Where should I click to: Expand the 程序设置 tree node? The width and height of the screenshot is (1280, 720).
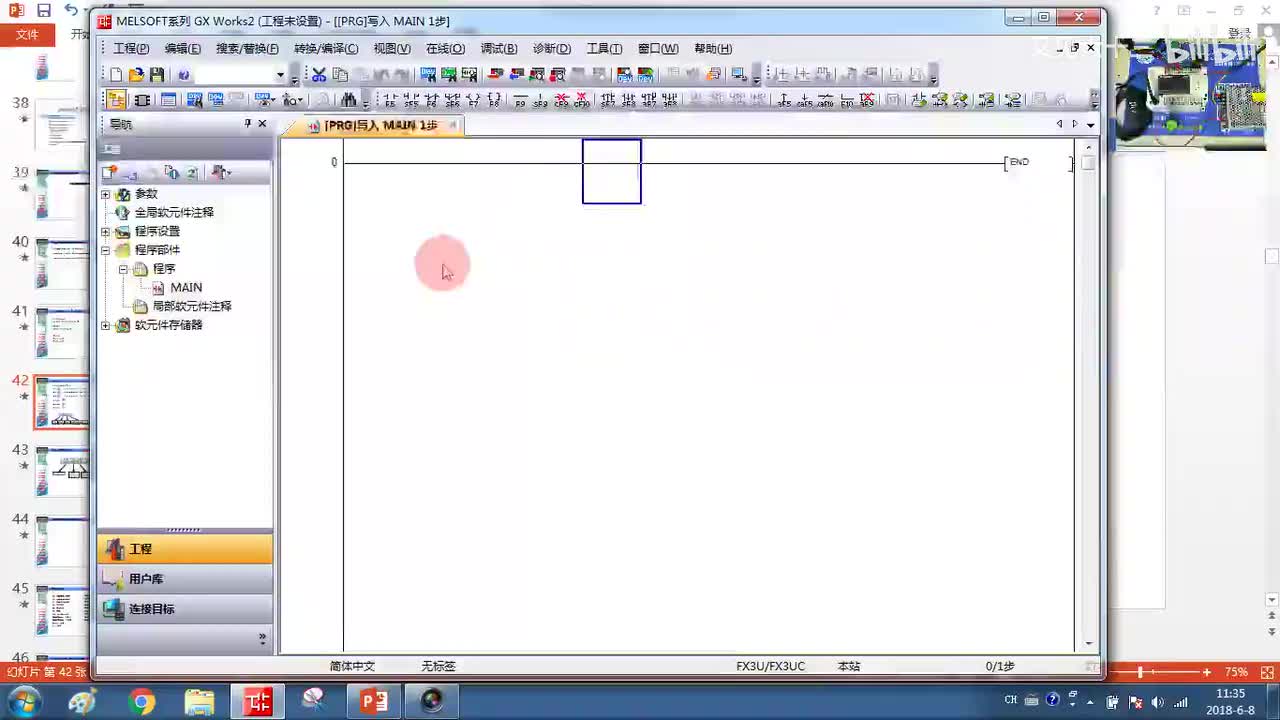(106, 232)
